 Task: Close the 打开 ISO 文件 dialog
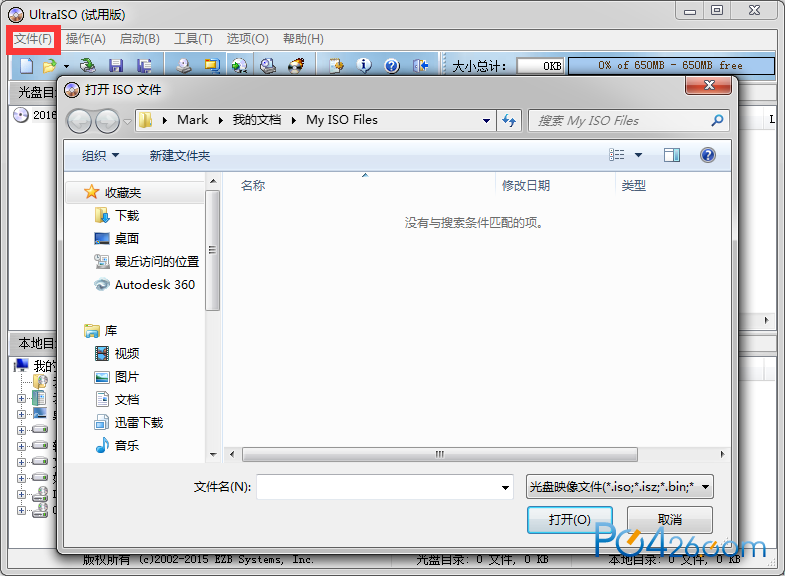pyautogui.click(x=708, y=85)
